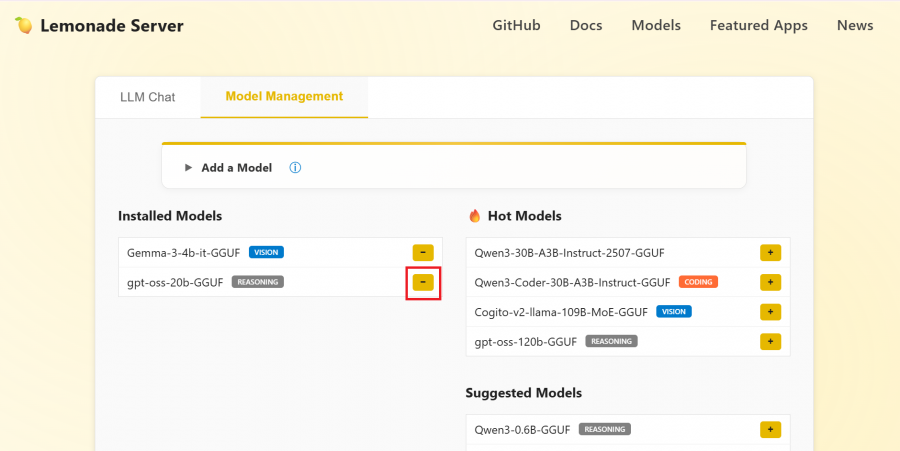Click the Installed Models heading

pyautogui.click(x=170, y=216)
